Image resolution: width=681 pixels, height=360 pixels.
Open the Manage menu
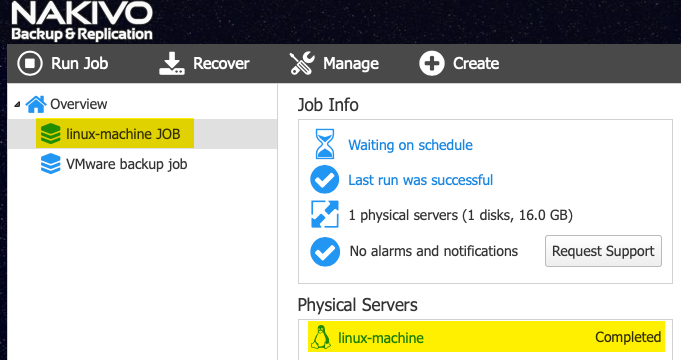click(x=334, y=63)
